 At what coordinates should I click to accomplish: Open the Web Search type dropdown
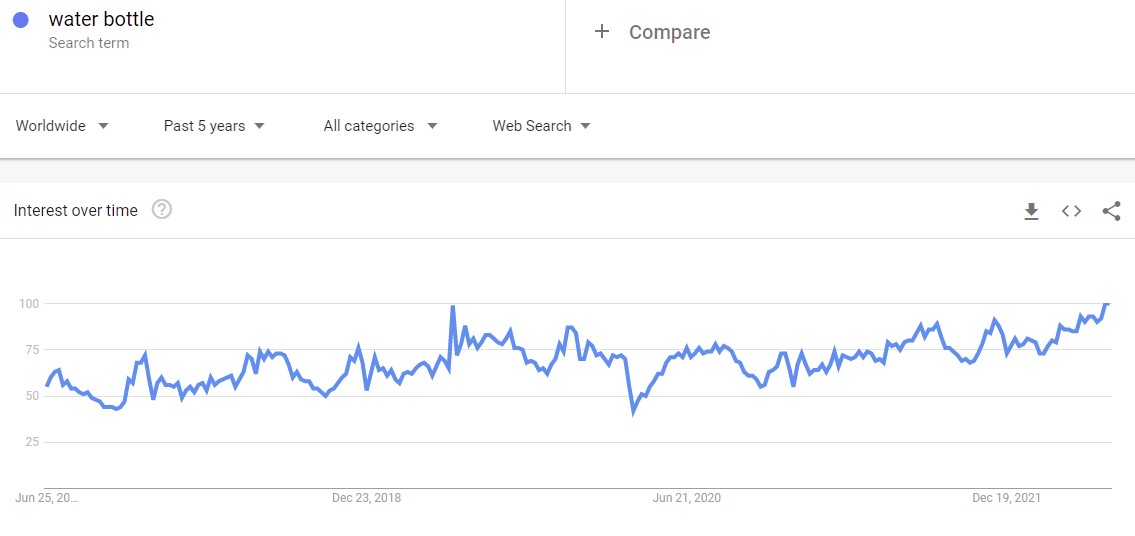pos(541,126)
